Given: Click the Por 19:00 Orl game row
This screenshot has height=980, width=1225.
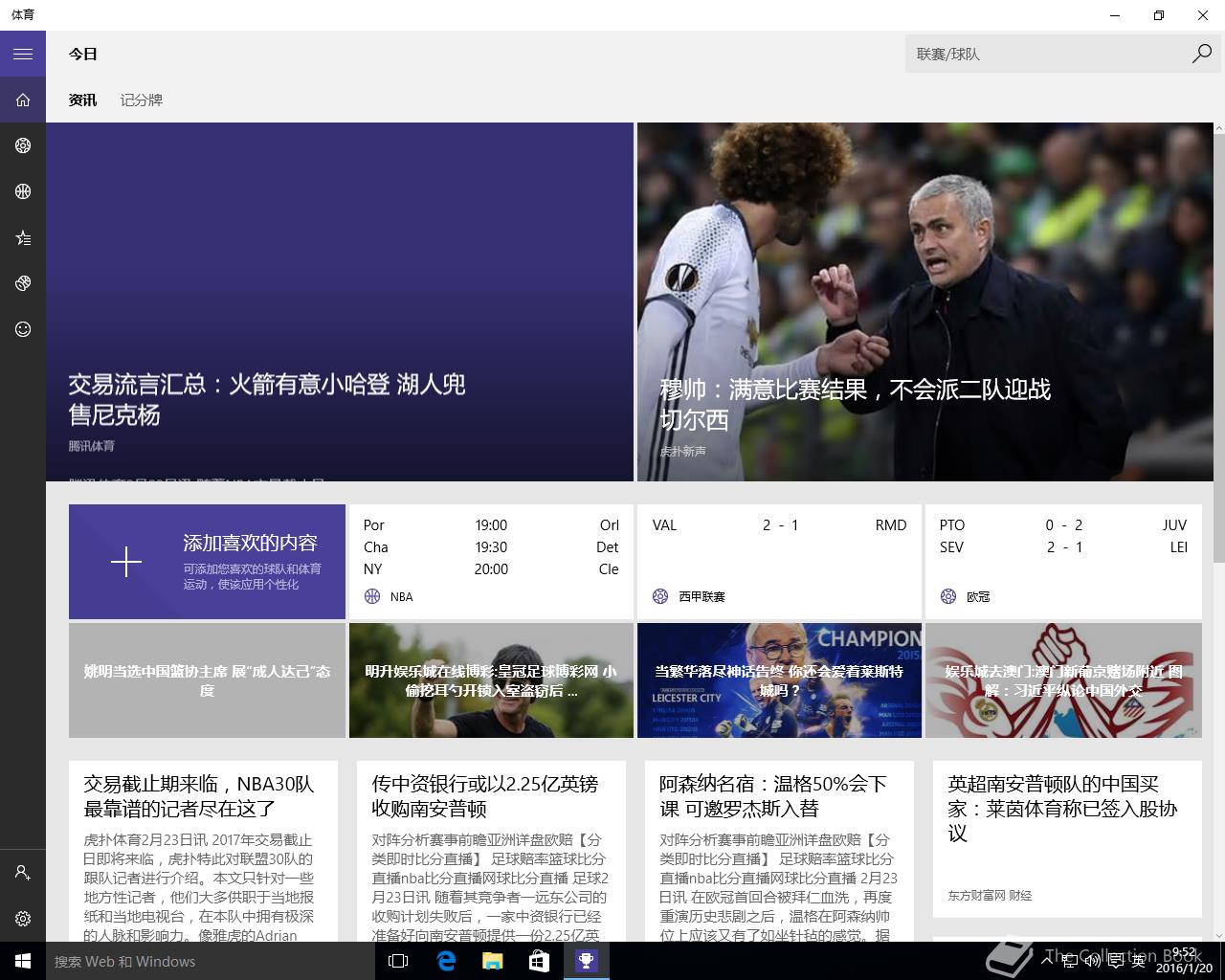Looking at the screenshot, I should coord(491,525).
